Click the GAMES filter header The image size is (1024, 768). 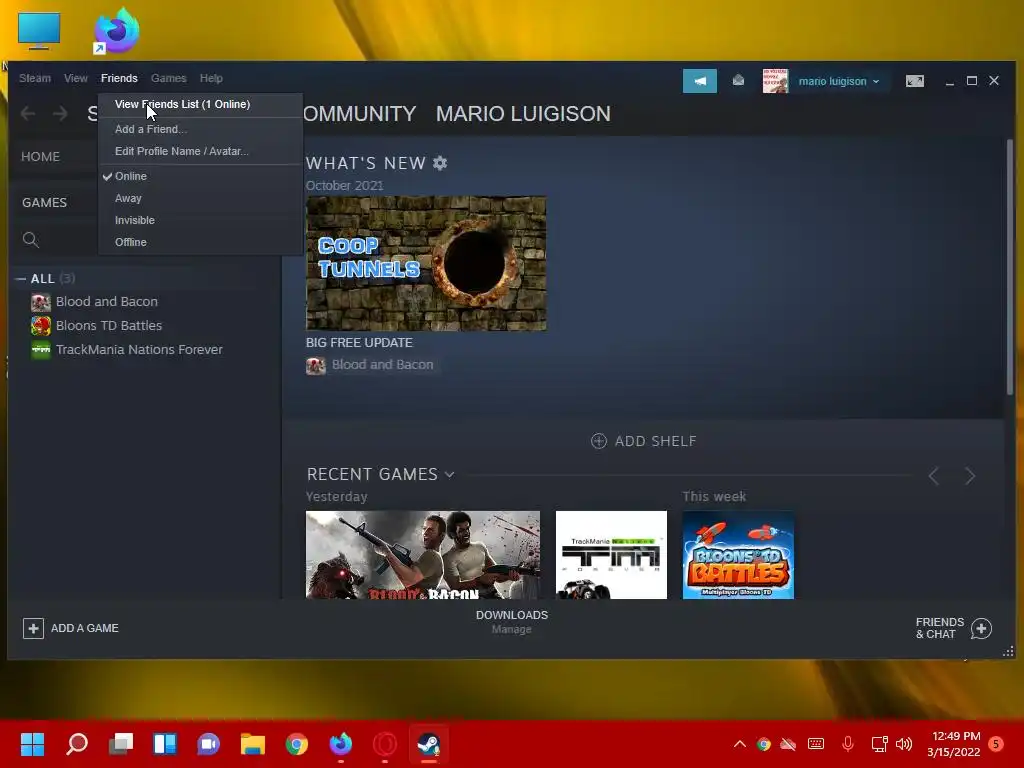[x=44, y=202]
